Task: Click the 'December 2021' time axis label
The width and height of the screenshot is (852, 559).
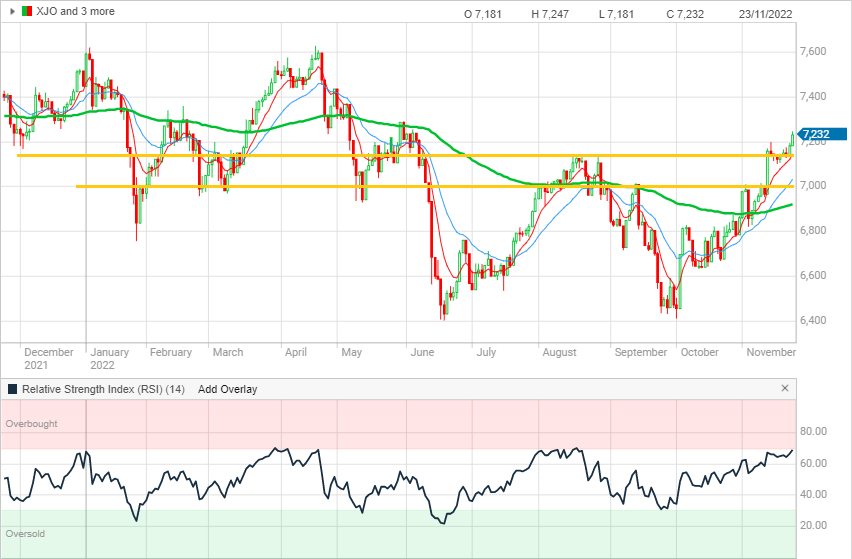Action: tap(49, 359)
